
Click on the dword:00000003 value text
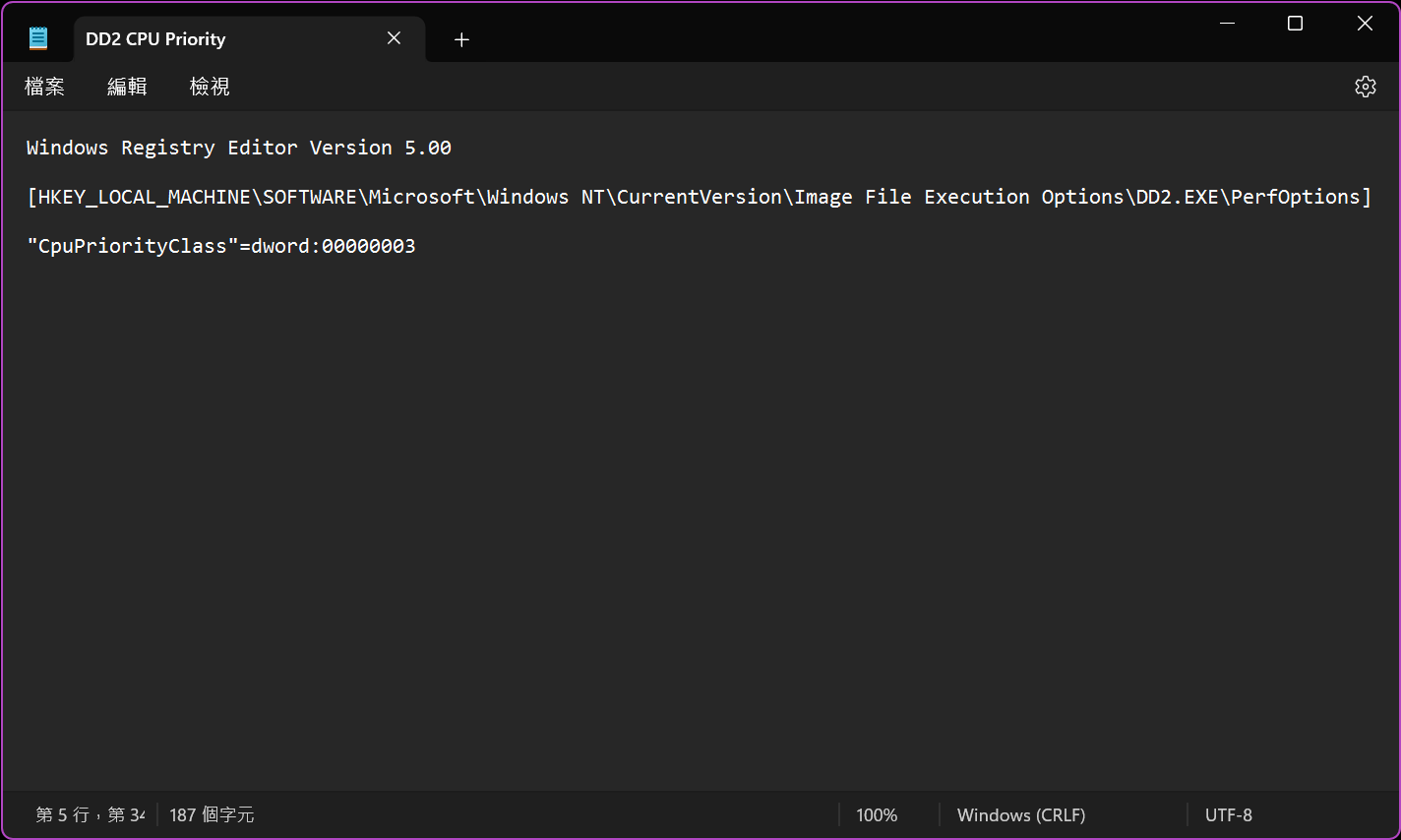(x=333, y=246)
